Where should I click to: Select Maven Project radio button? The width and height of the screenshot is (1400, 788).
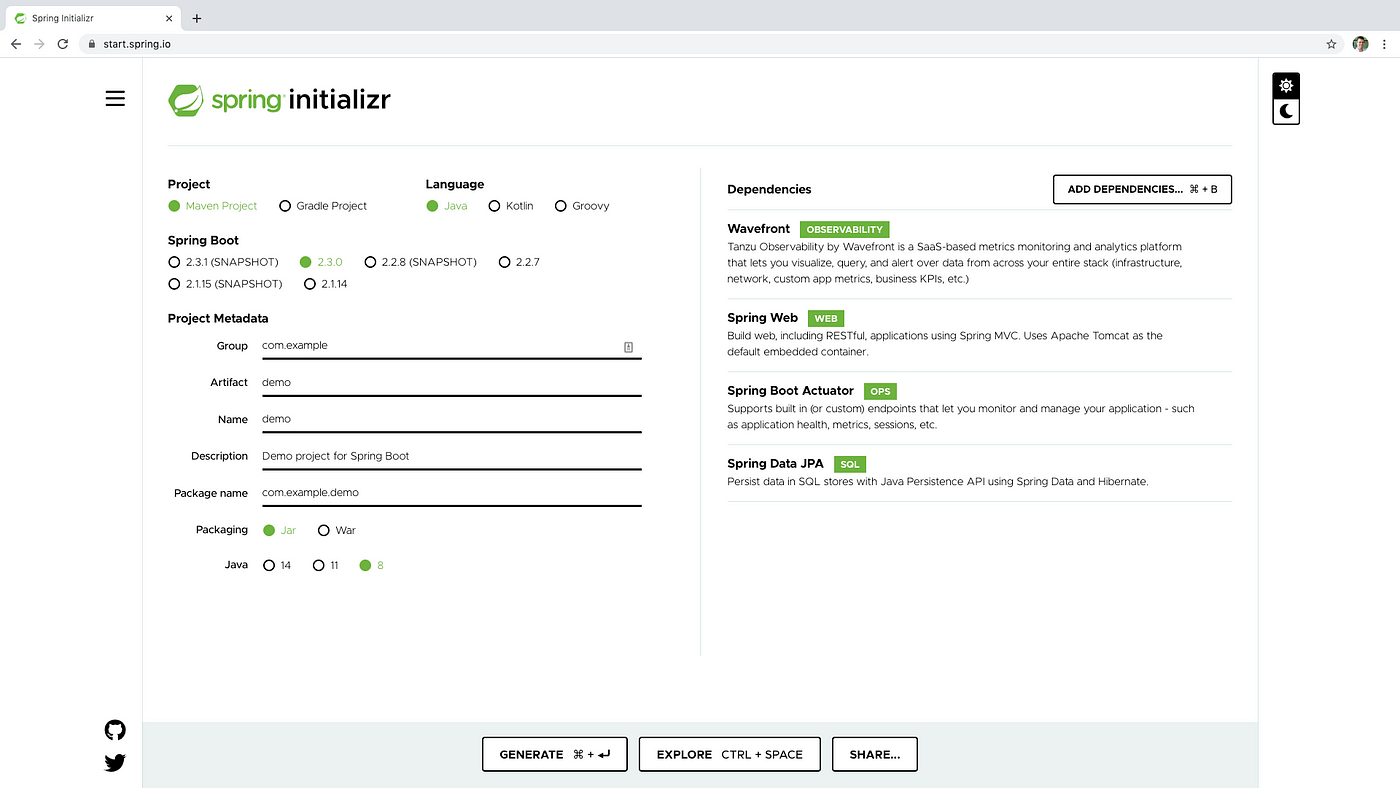(x=213, y=206)
